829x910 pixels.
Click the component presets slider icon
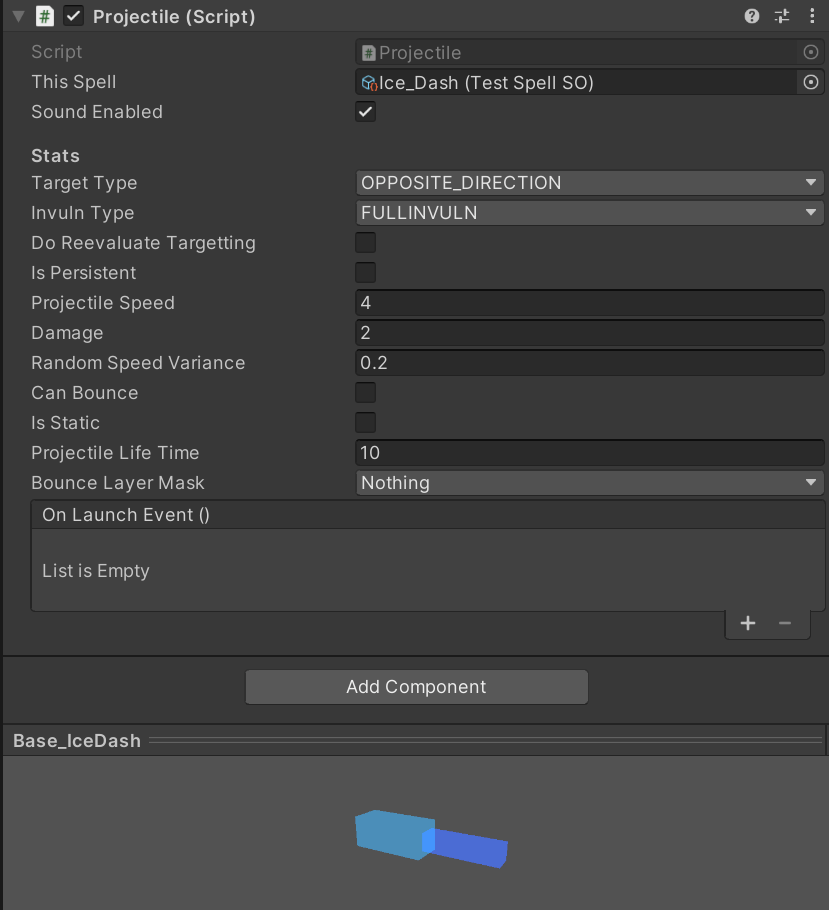tap(782, 16)
